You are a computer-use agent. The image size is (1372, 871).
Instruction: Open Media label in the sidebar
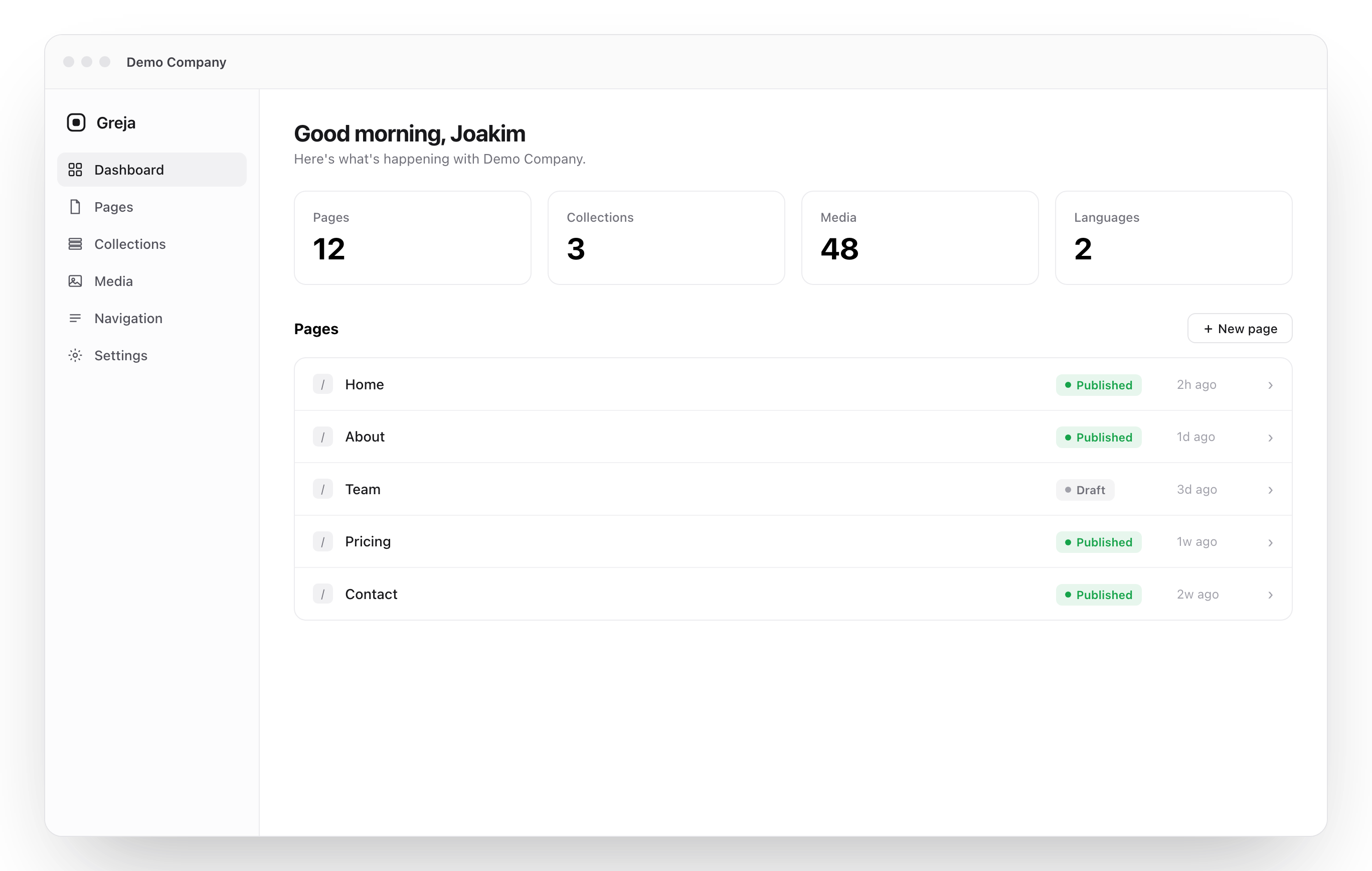[x=113, y=281]
